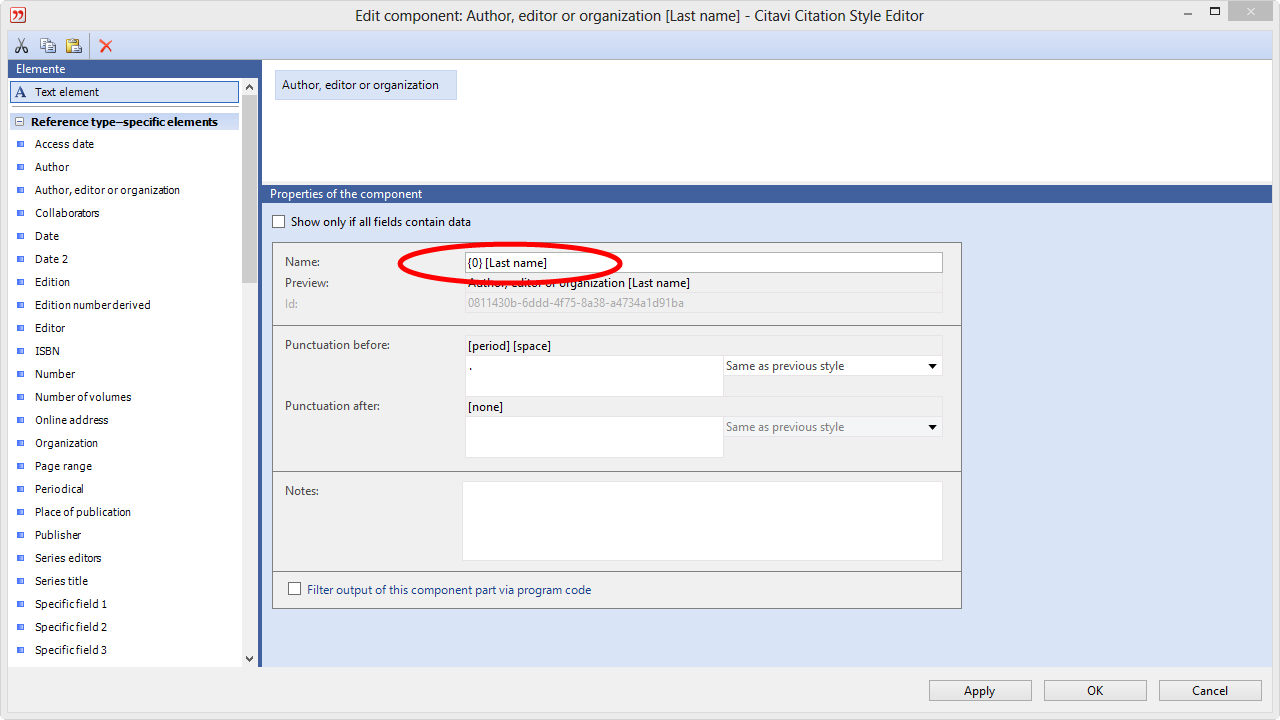
Task: Select the Edition element
Action: click(52, 282)
